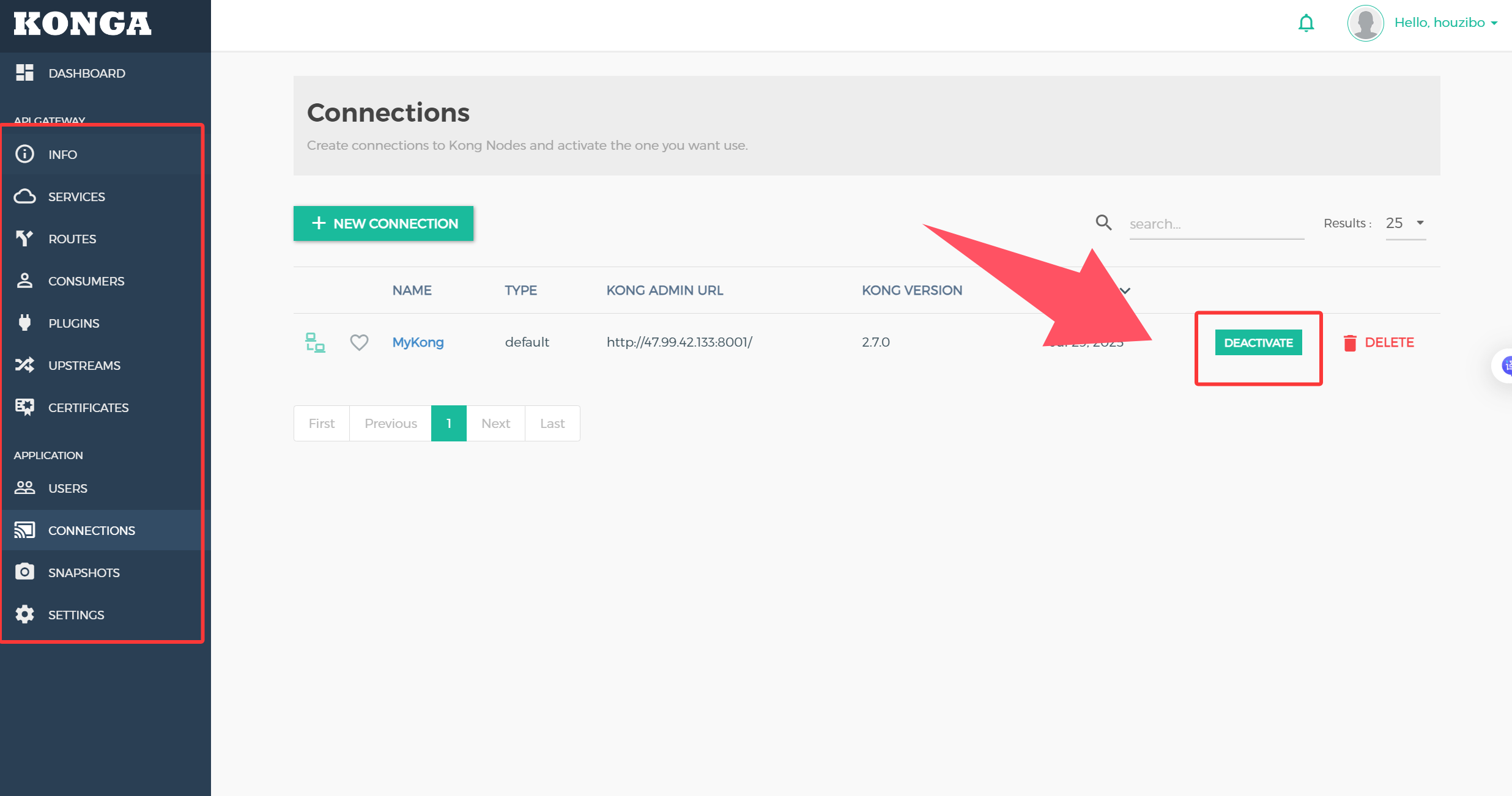
Task: Click the trash icon next to DELETE
Action: [1350, 343]
